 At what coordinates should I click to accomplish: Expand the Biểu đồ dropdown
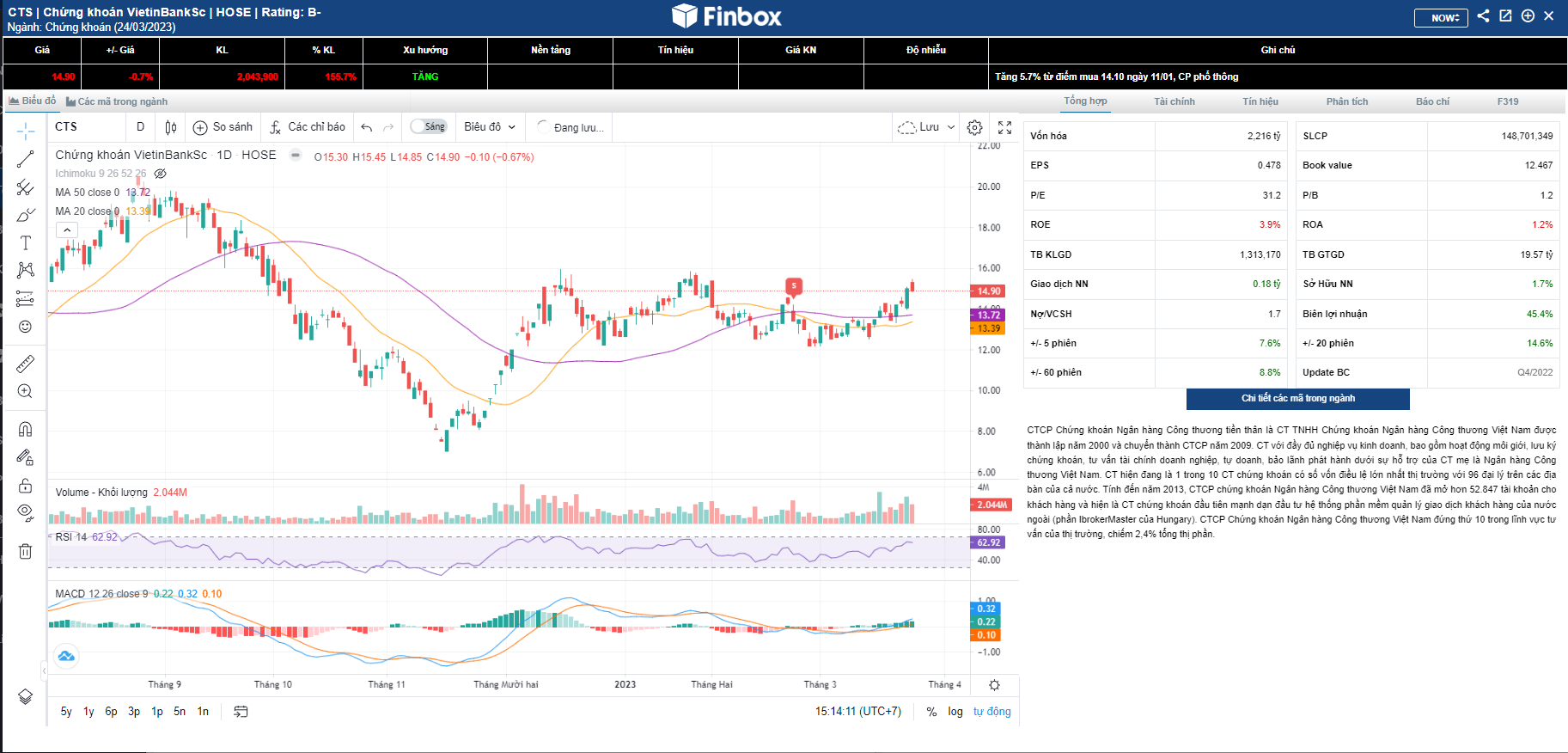[490, 127]
